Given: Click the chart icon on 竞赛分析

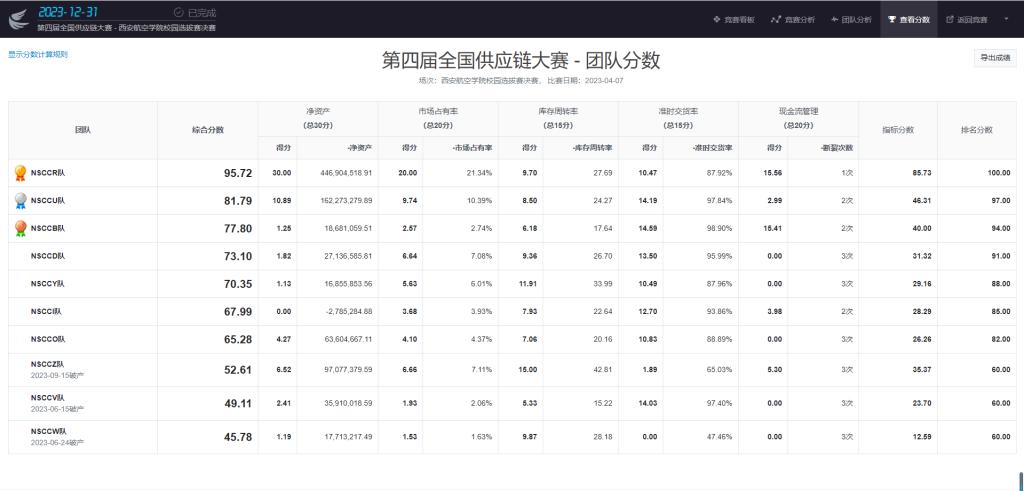Looking at the screenshot, I should click(776, 19).
